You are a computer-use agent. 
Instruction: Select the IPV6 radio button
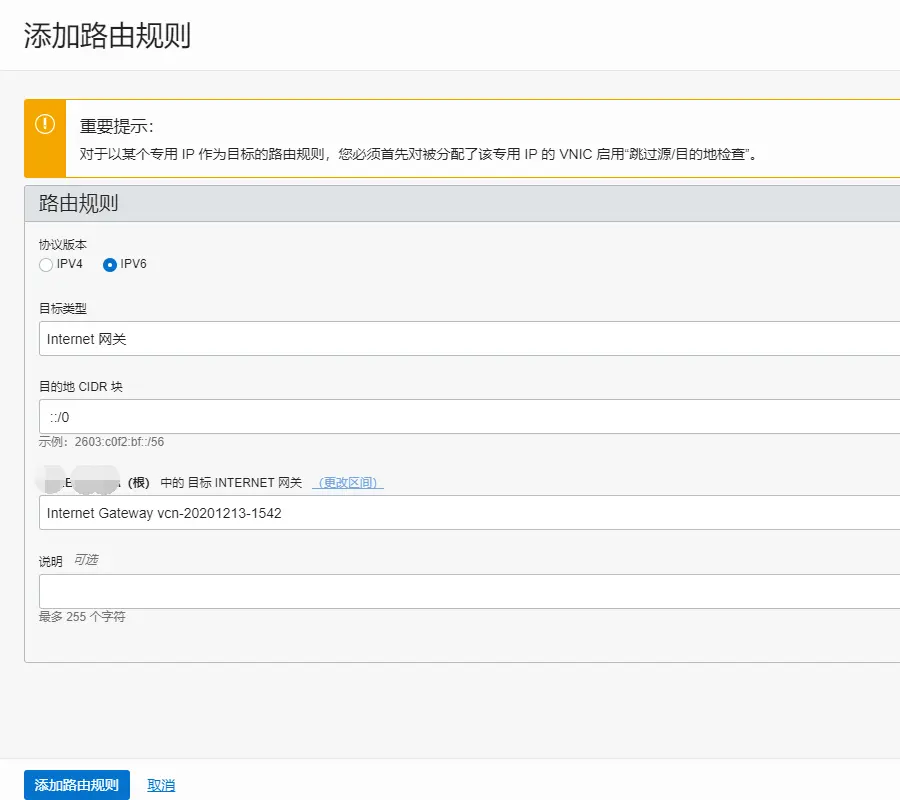pos(110,265)
